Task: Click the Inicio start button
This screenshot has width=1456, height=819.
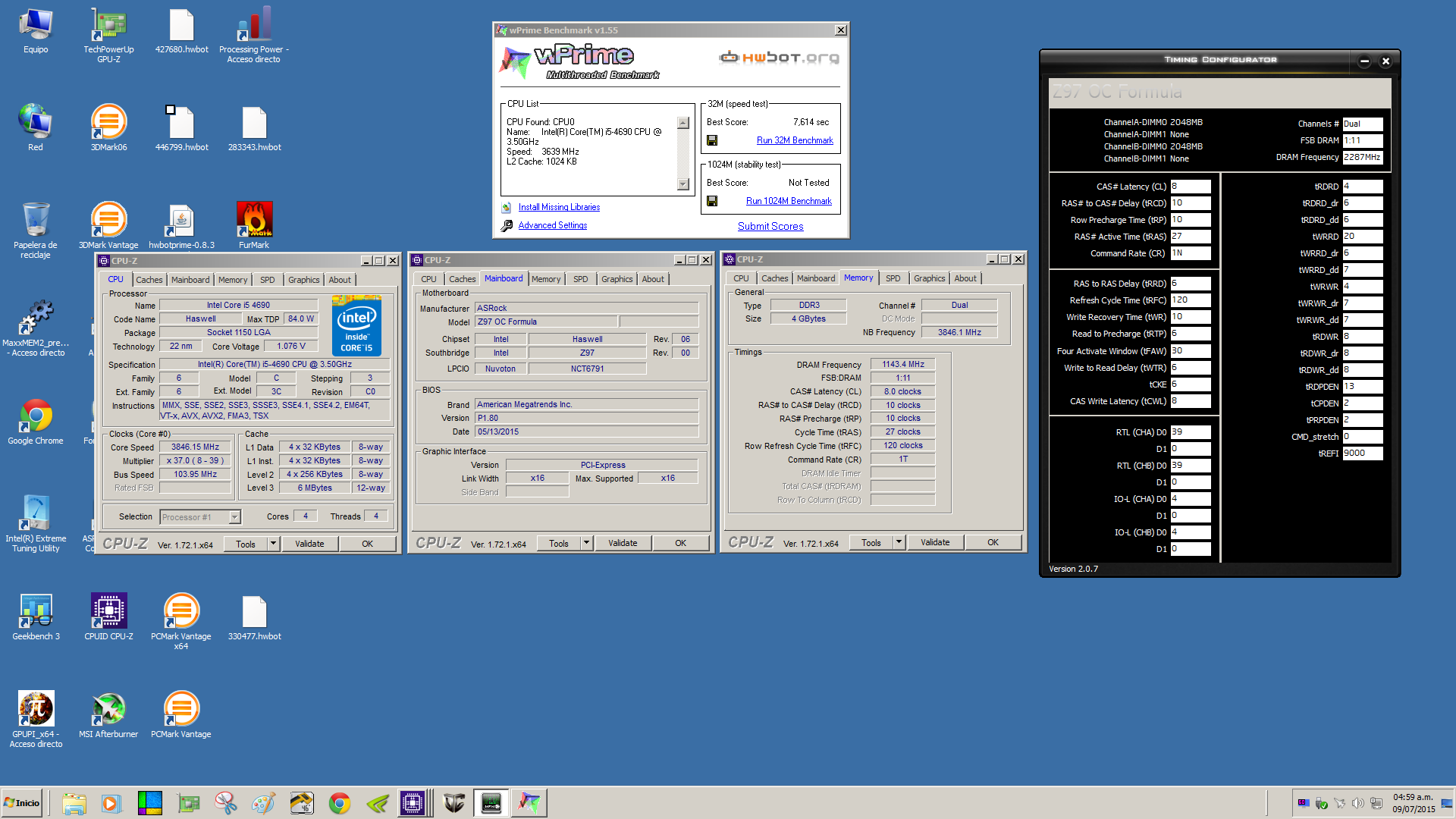Action: pyautogui.click(x=22, y=802)
